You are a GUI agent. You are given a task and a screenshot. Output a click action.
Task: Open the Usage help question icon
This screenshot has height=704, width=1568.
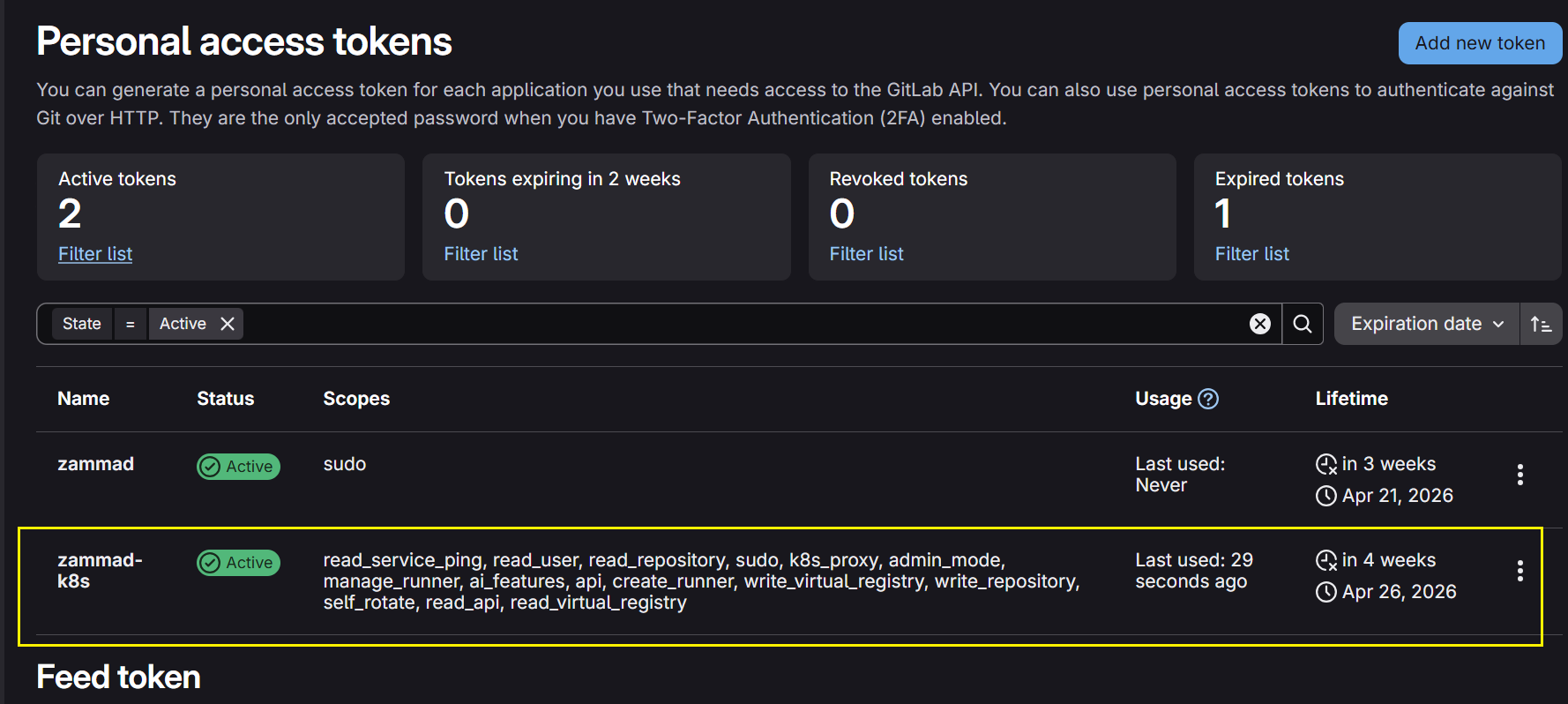tap(1208, 399)
